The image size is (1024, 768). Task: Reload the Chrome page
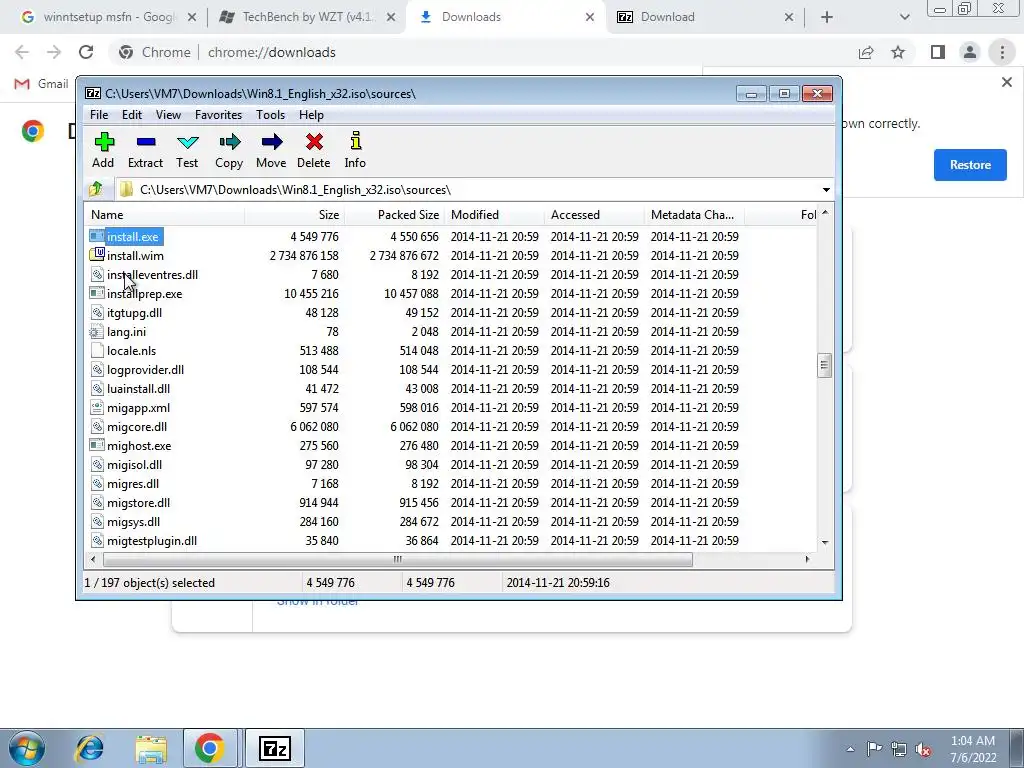tap(86, 52)
